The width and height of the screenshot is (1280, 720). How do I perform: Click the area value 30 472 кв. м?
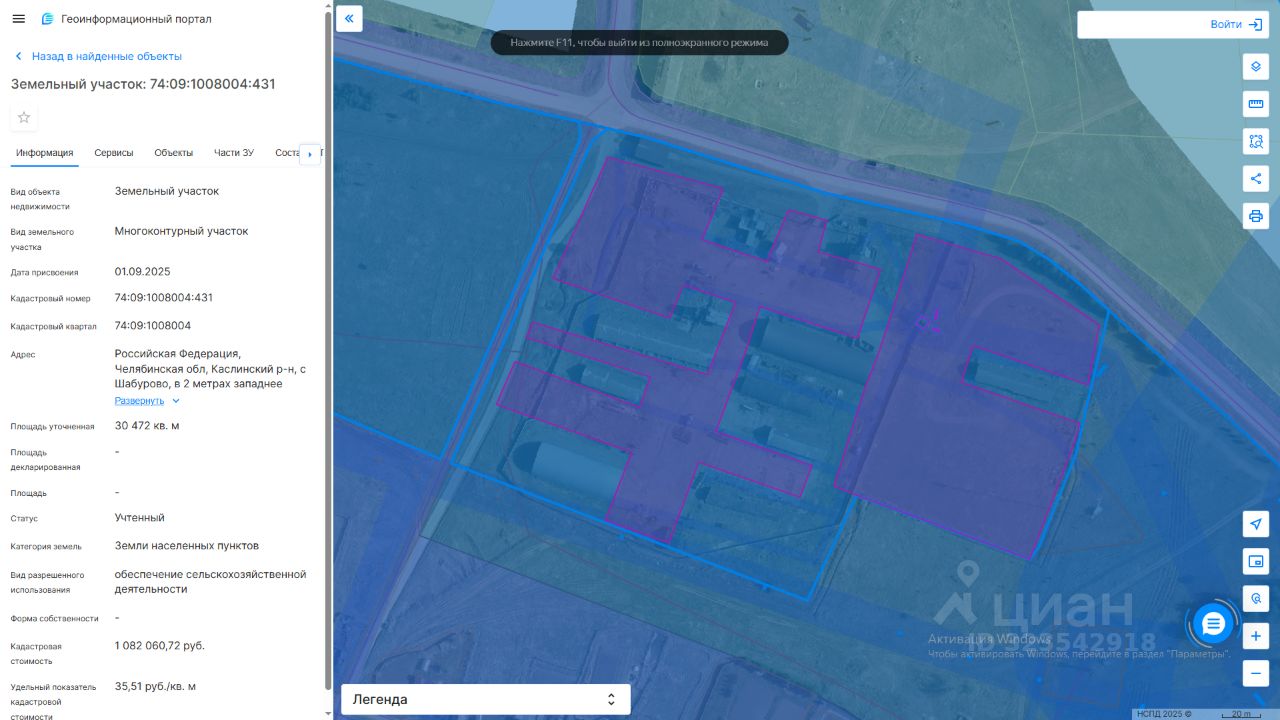click(147, 426)
